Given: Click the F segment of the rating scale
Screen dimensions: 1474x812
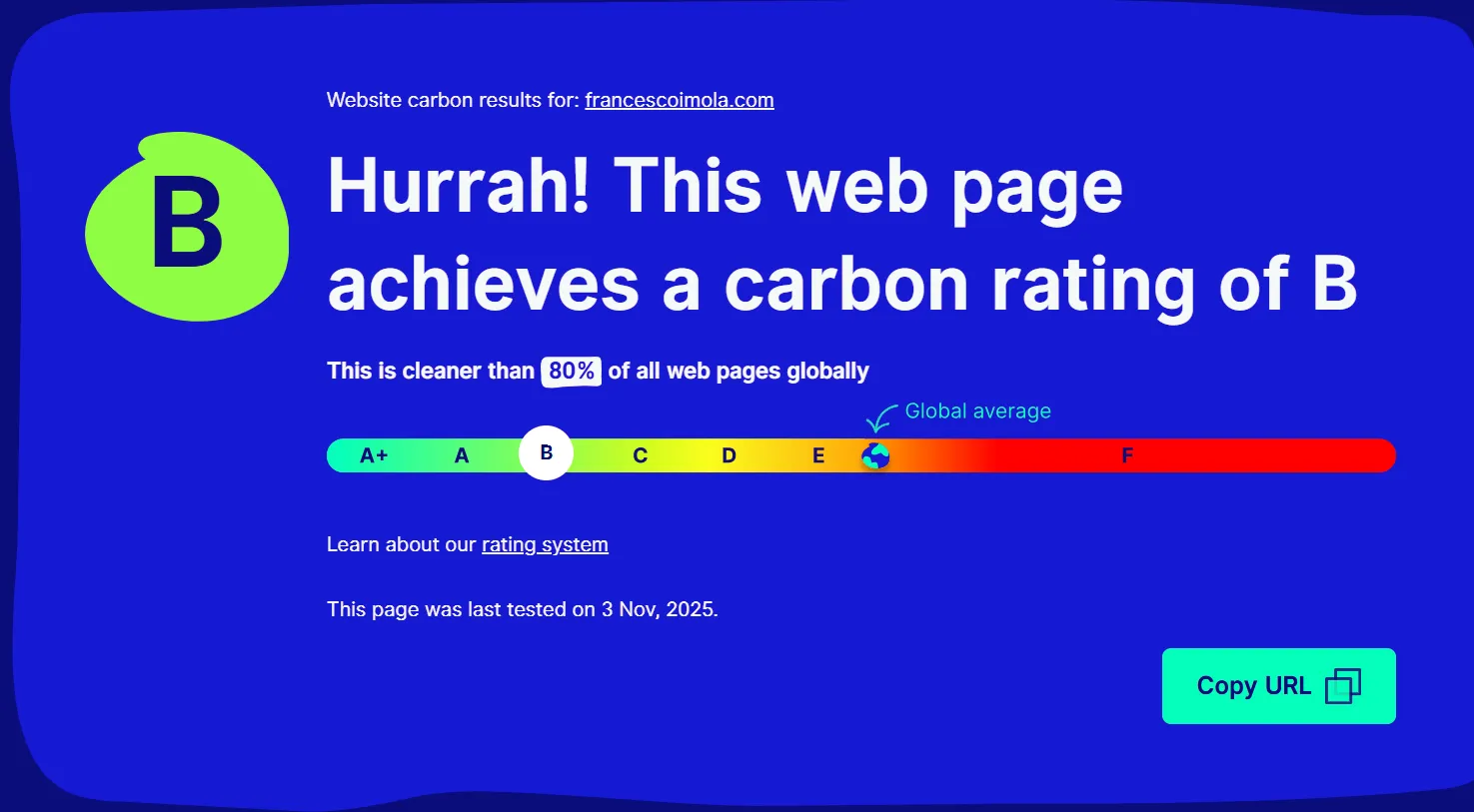Looking at the screenshot, I should tap(1127, 455).
